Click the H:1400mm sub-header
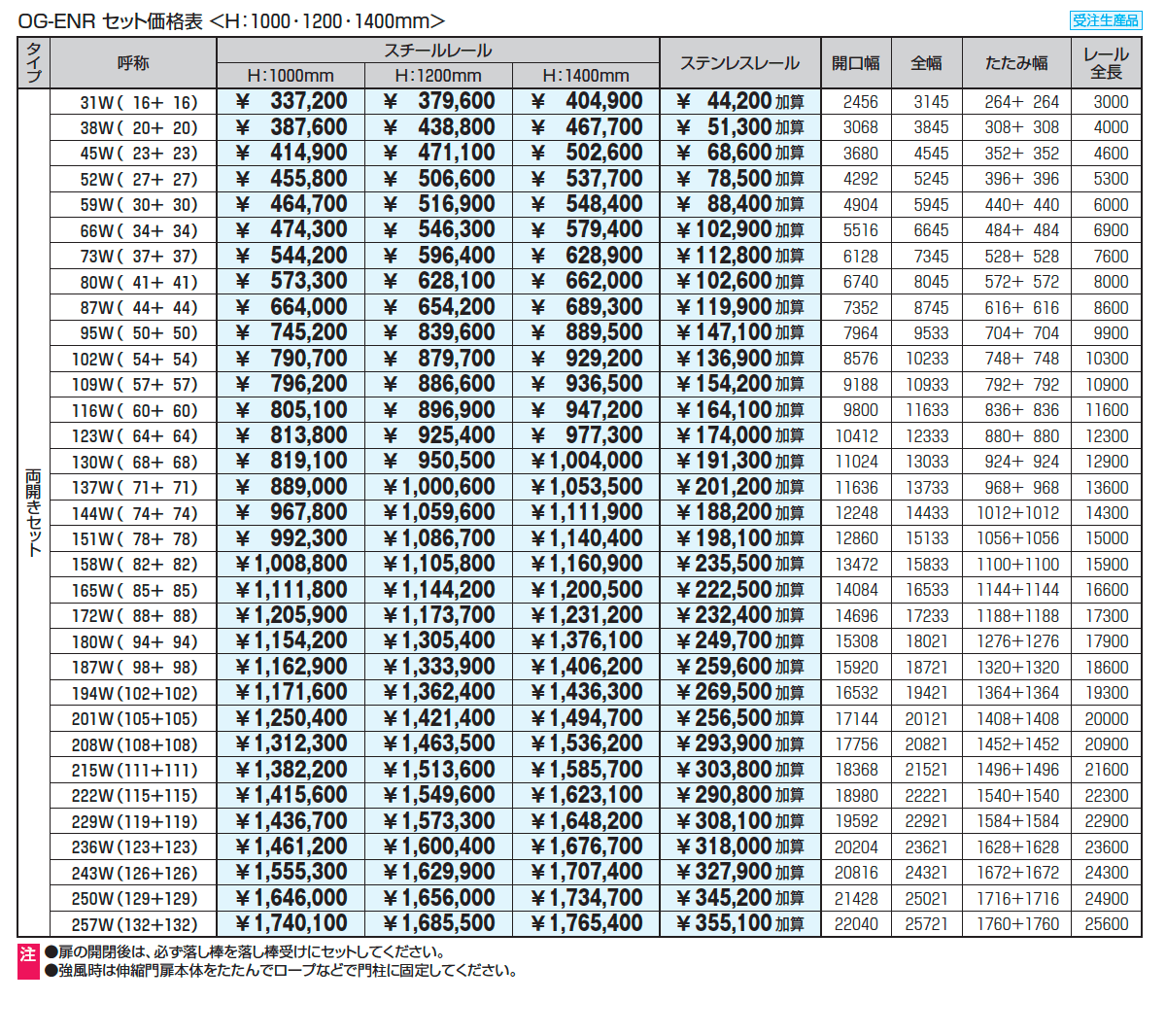Viewport: 1166px width, 1036px height. pos(586,76)
